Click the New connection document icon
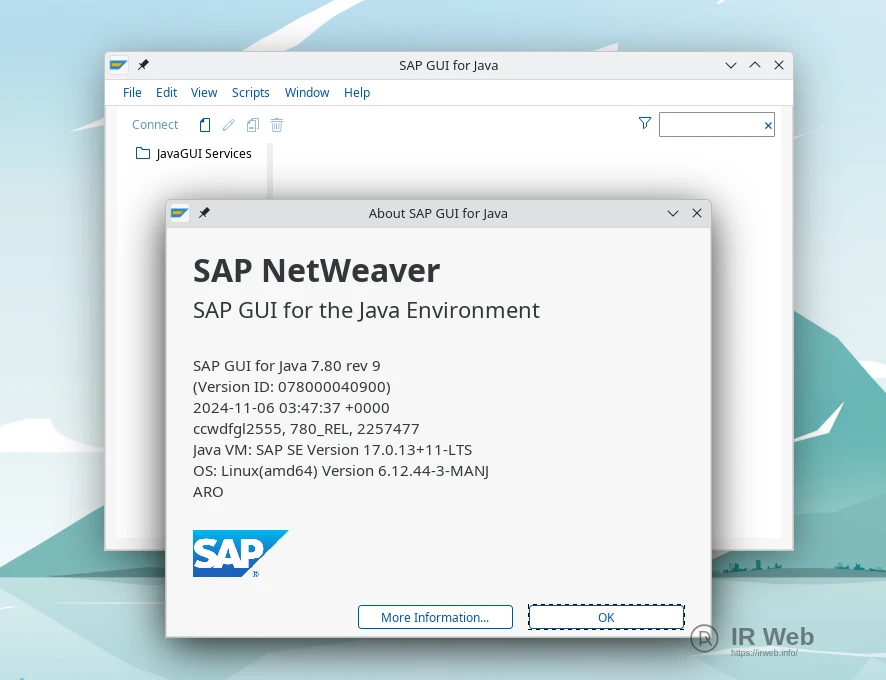Screen dimensions: 886x680 205,125
